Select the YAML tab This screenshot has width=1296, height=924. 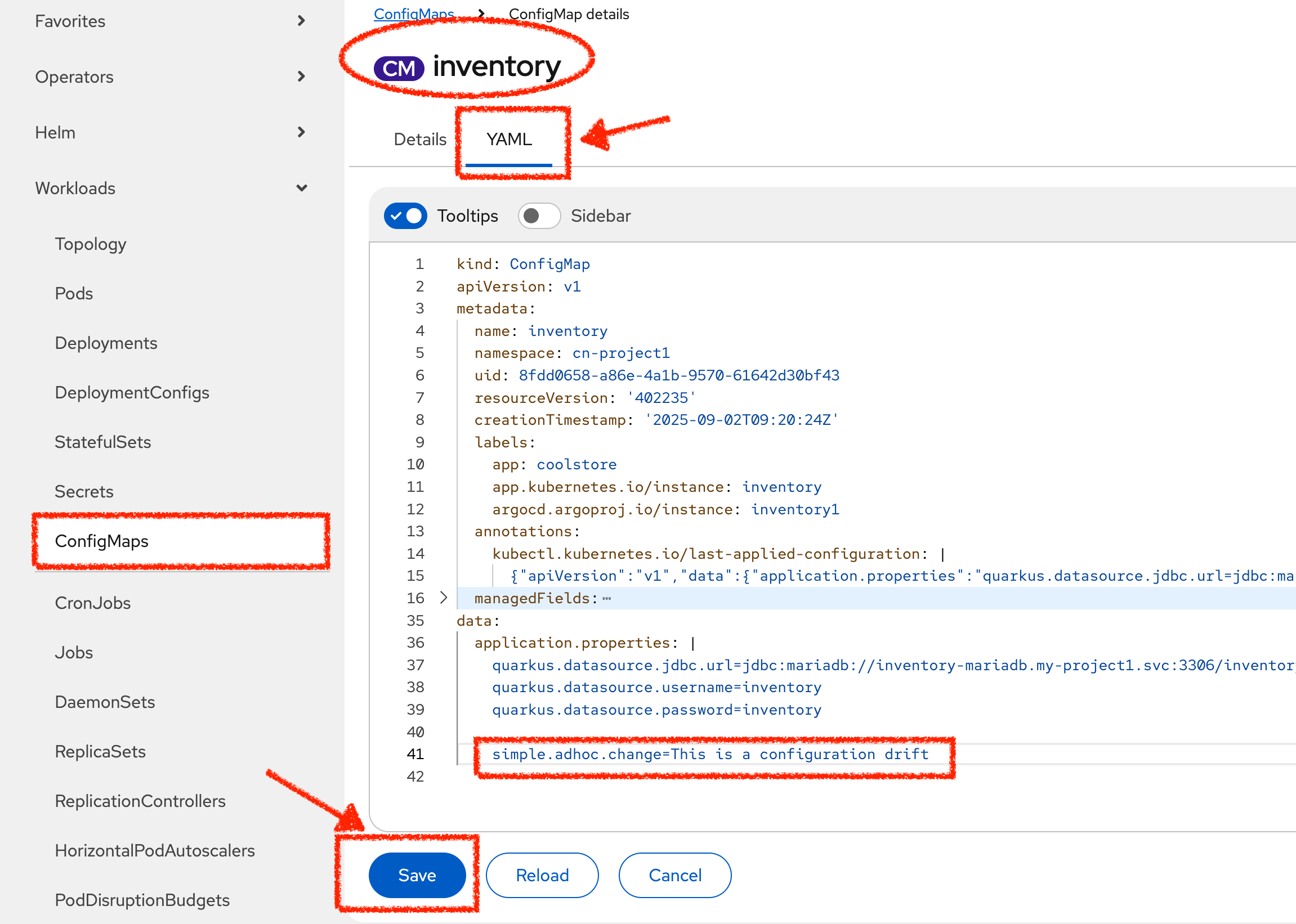click(x=509, y=139)
